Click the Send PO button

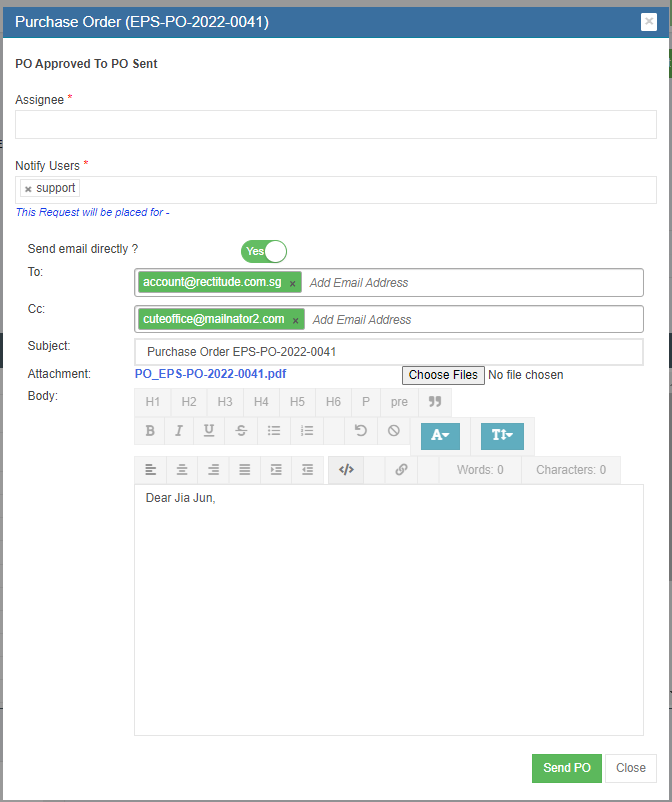pyautogui.click(x=566, y=768)
